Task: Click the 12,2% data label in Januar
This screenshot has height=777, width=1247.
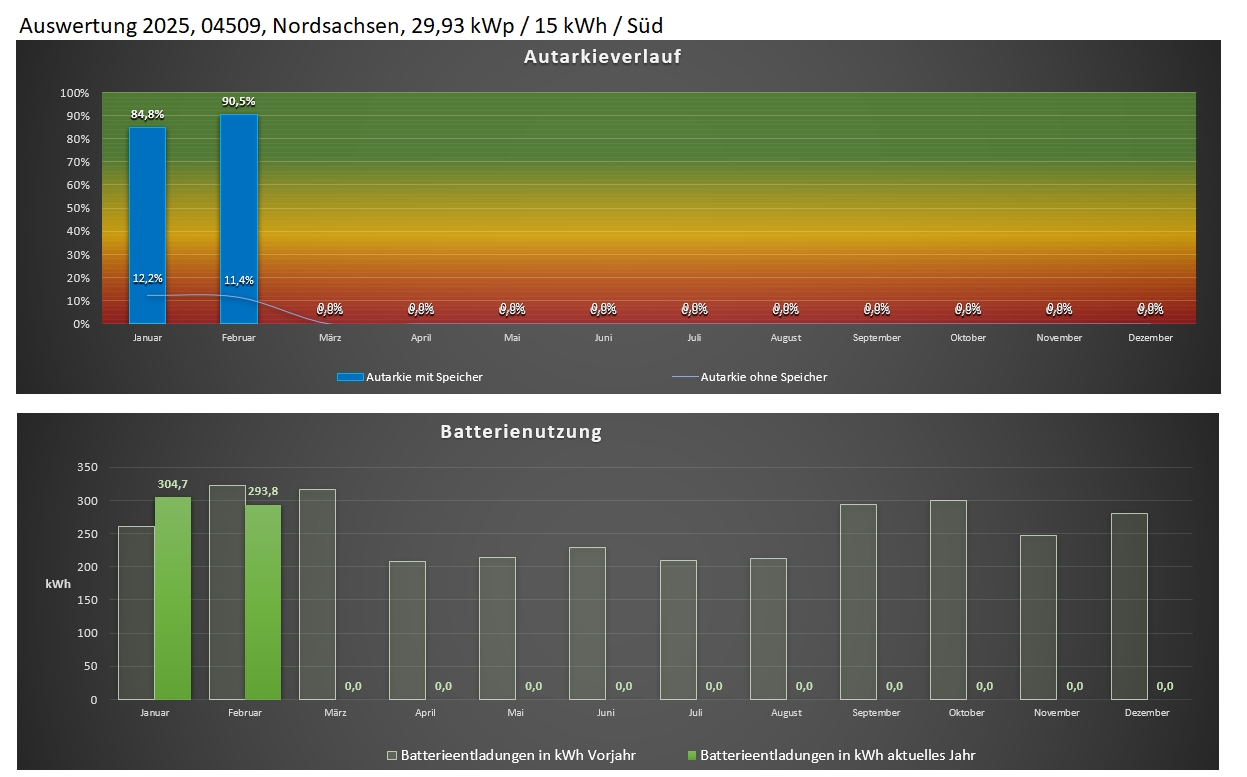Action: click(147, 278)
